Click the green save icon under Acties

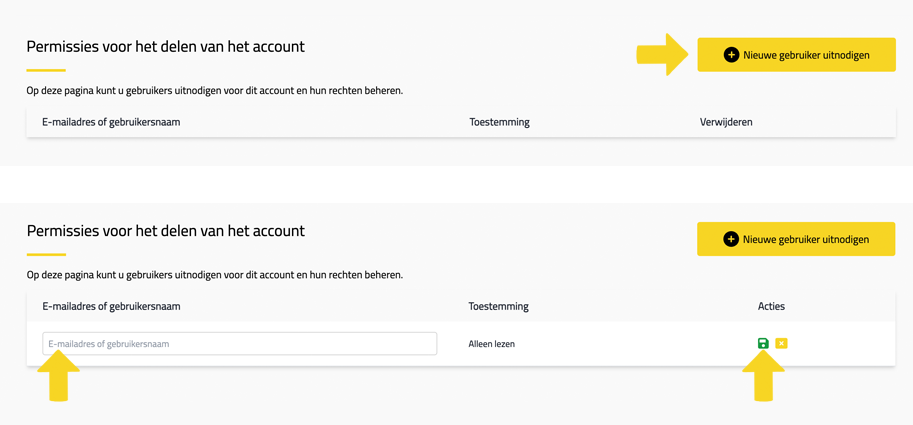point(763,344)
